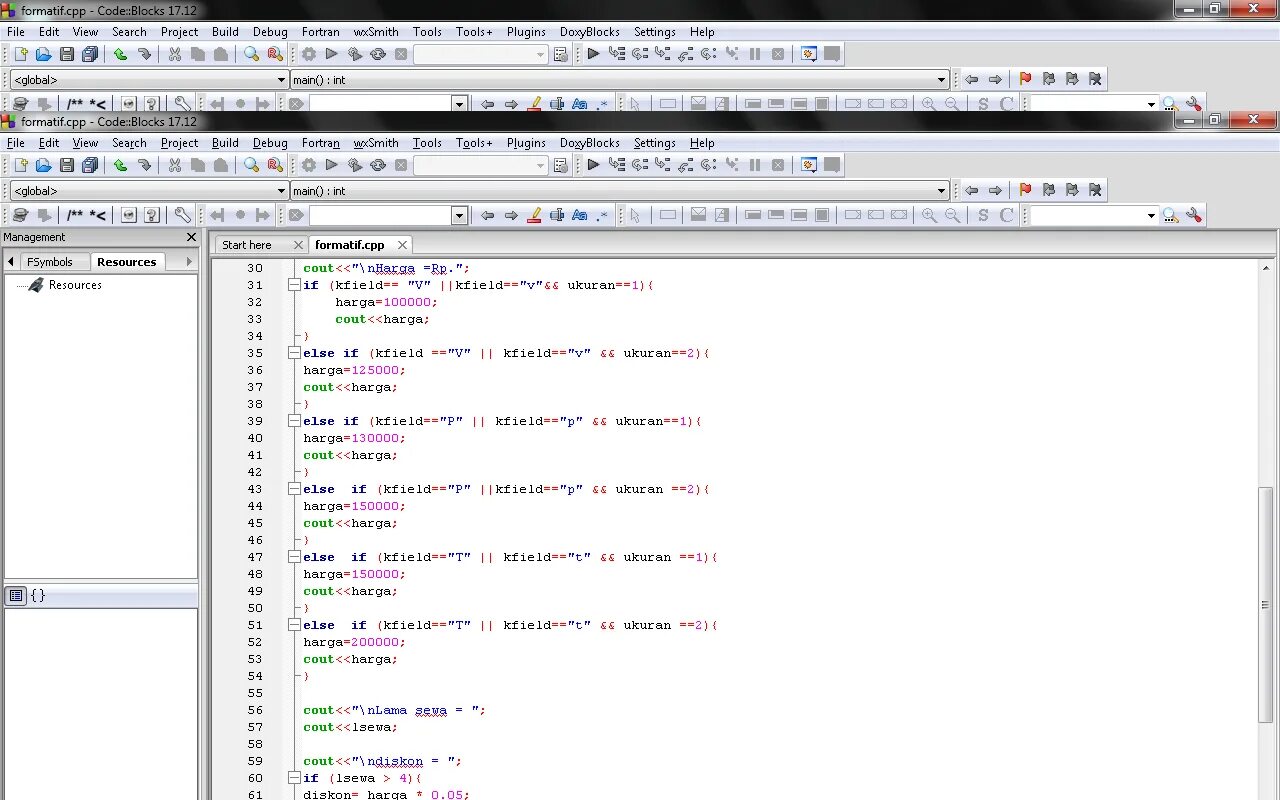Image resolution: width=1280 pixels, height=800 pixels.
Task: Open Debug menu in front window
Action: click(x=270, y=143)
